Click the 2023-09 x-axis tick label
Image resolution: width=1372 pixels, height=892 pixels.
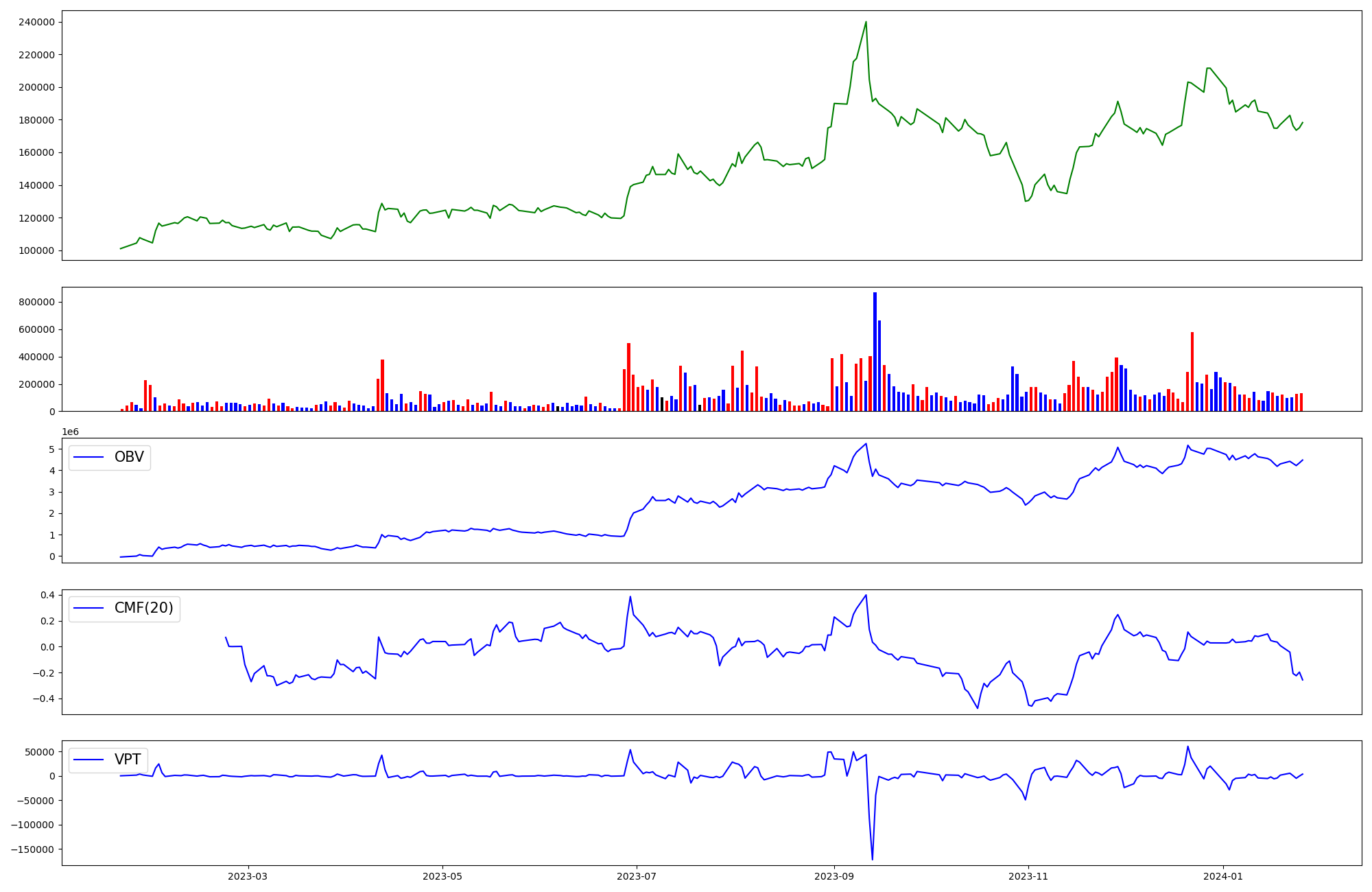pos(834,876)
